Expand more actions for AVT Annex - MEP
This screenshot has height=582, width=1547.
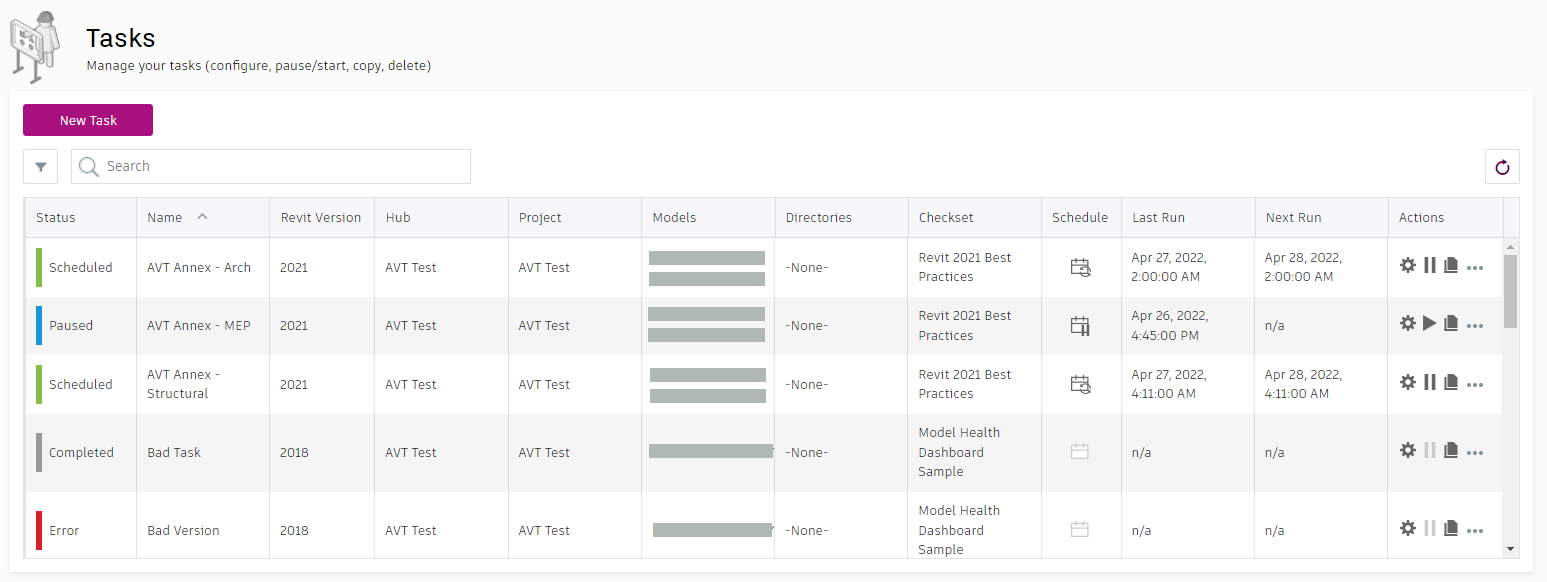tap(1475, 326)
